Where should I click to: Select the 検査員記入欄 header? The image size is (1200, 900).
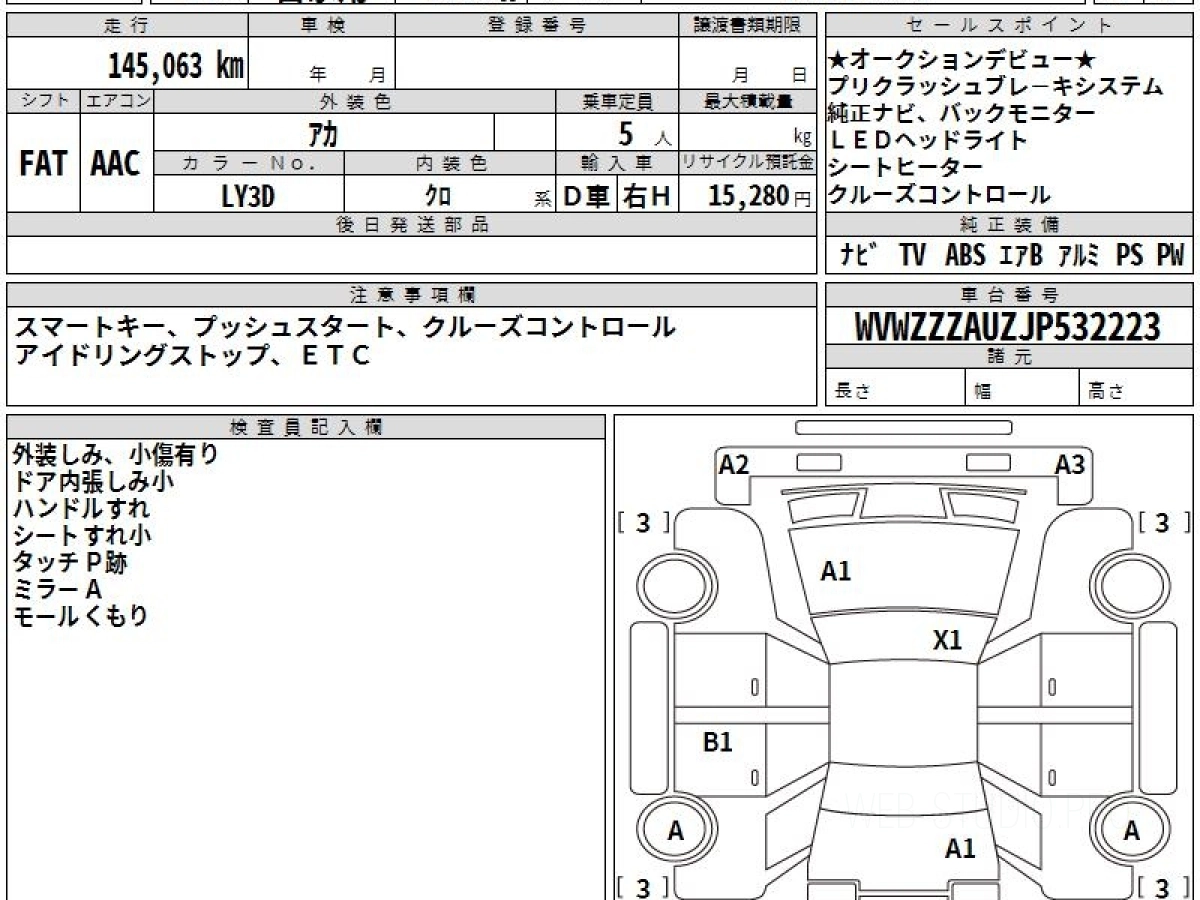coord(306,426)
